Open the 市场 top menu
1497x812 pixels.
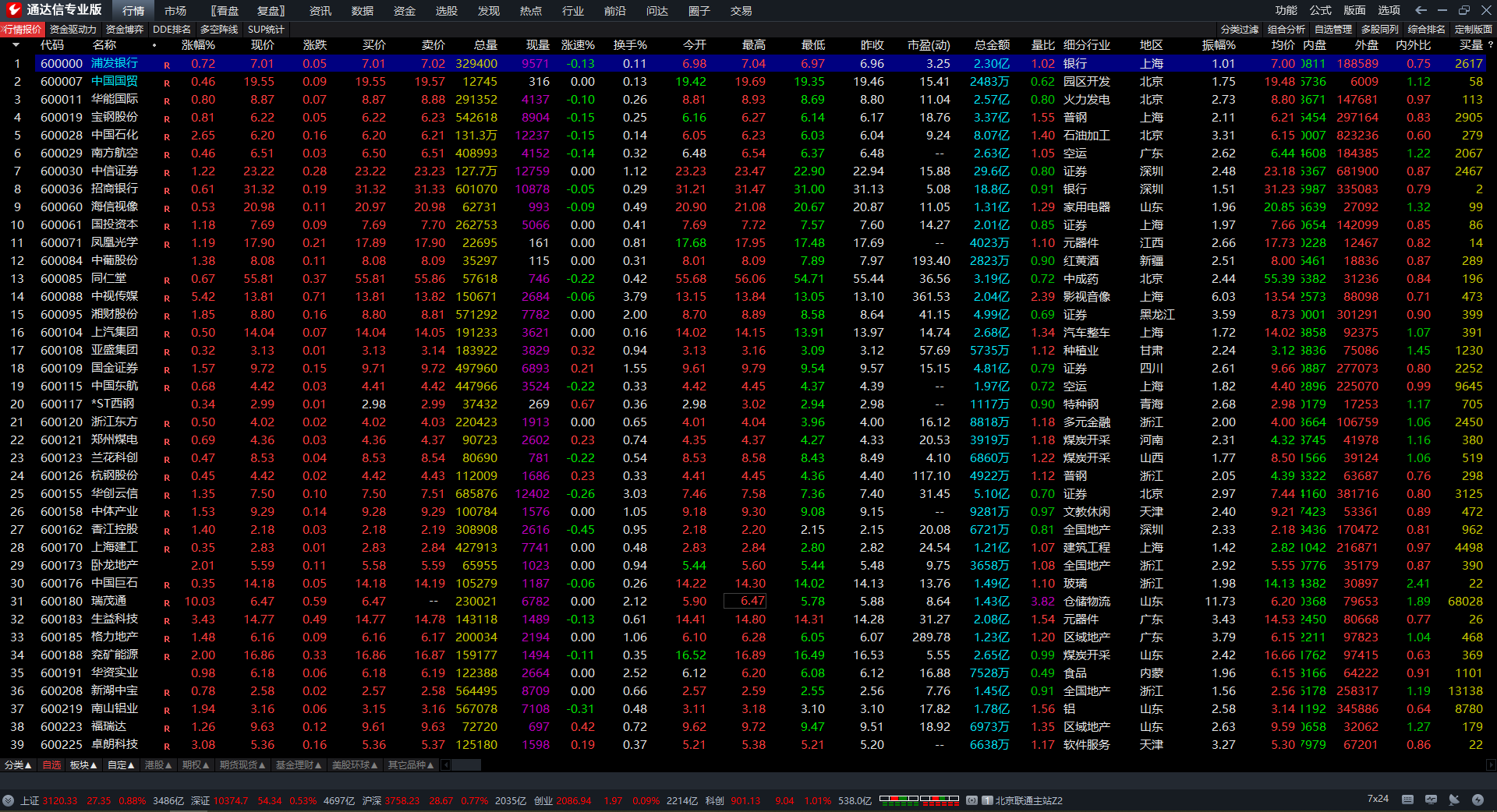175,11
